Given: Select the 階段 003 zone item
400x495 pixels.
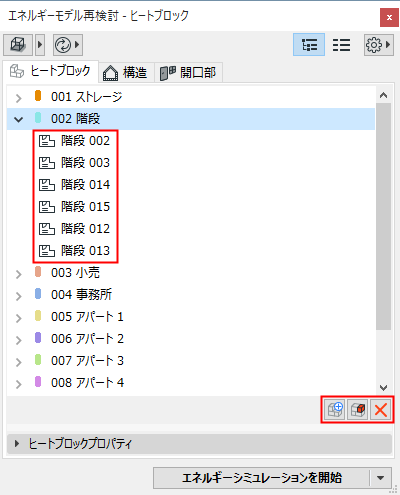Looking at the screenshot, I should (85, 163).
